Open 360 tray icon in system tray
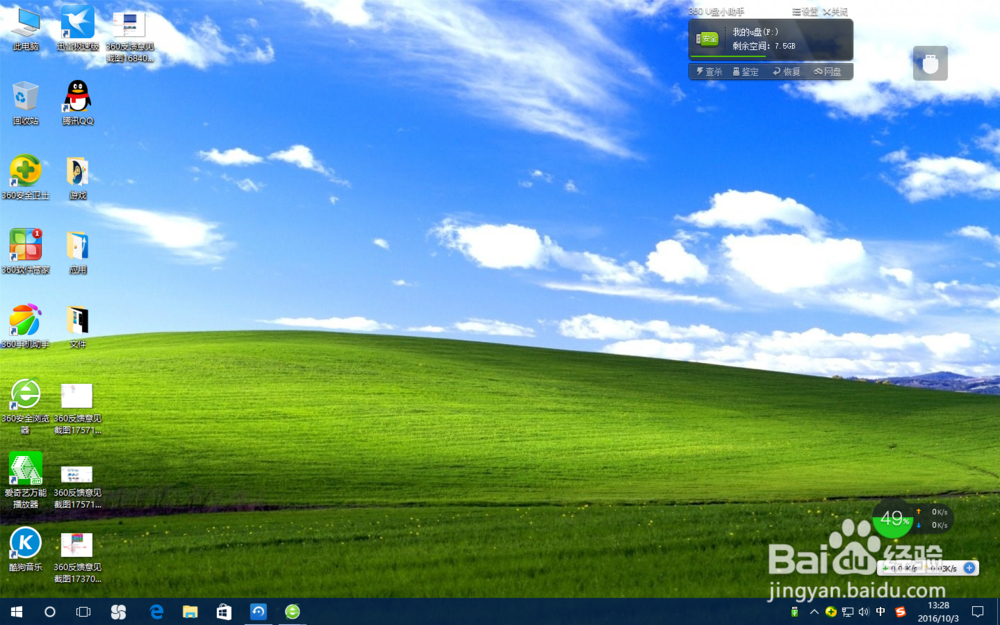Viewport: 1000px width, 625px height. (830, 612)
